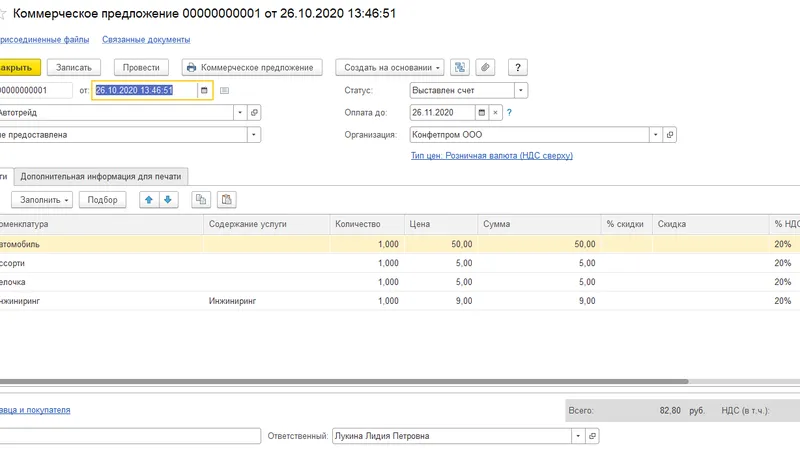Click the Оплата до date field 26.11.2020
This screenshot has width=800, height=450.
coord(442,112)
